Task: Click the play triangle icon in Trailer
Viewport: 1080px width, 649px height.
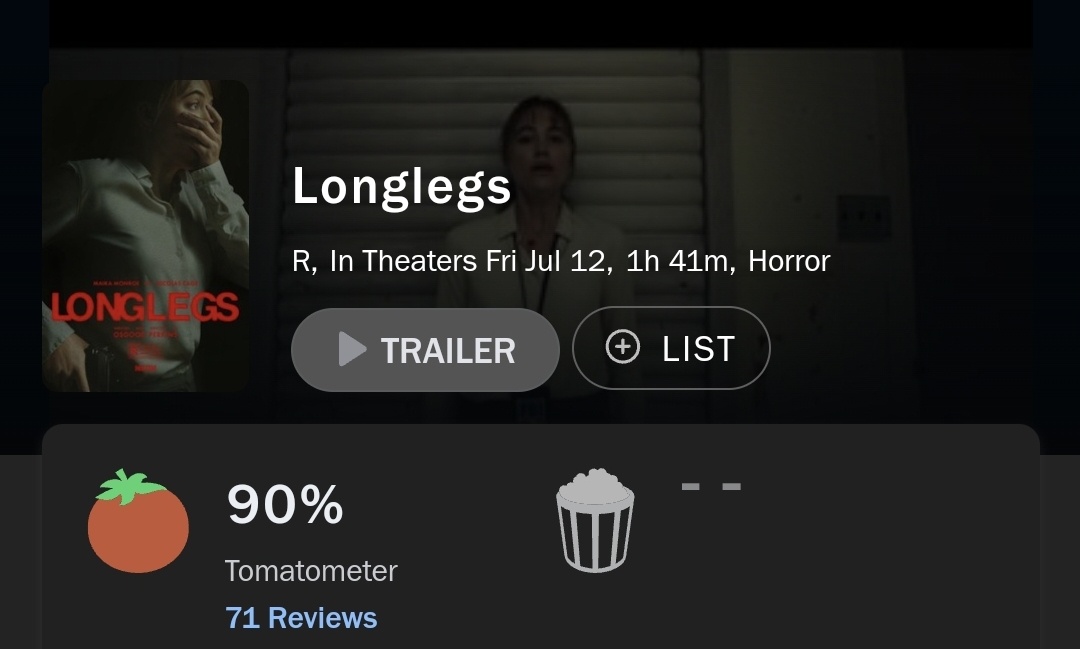Action: pos(352,349)
